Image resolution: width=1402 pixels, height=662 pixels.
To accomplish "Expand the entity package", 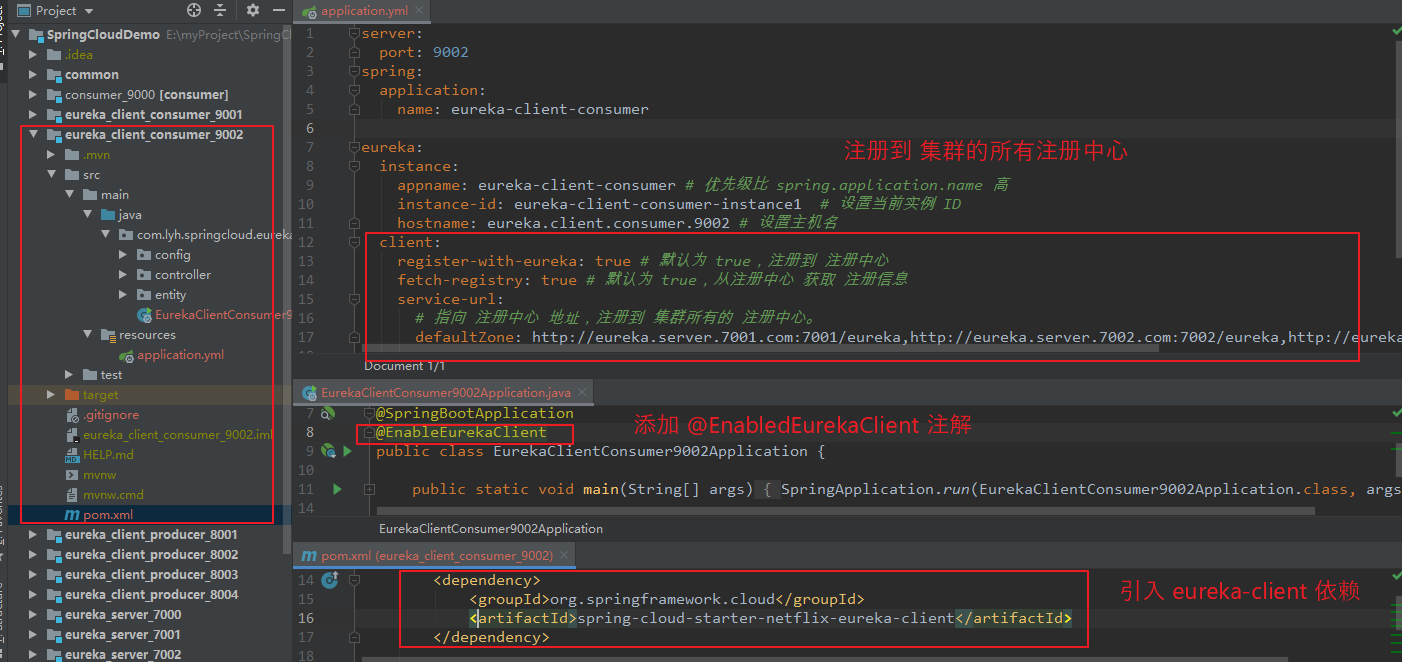I will click(x=123, y=295).
